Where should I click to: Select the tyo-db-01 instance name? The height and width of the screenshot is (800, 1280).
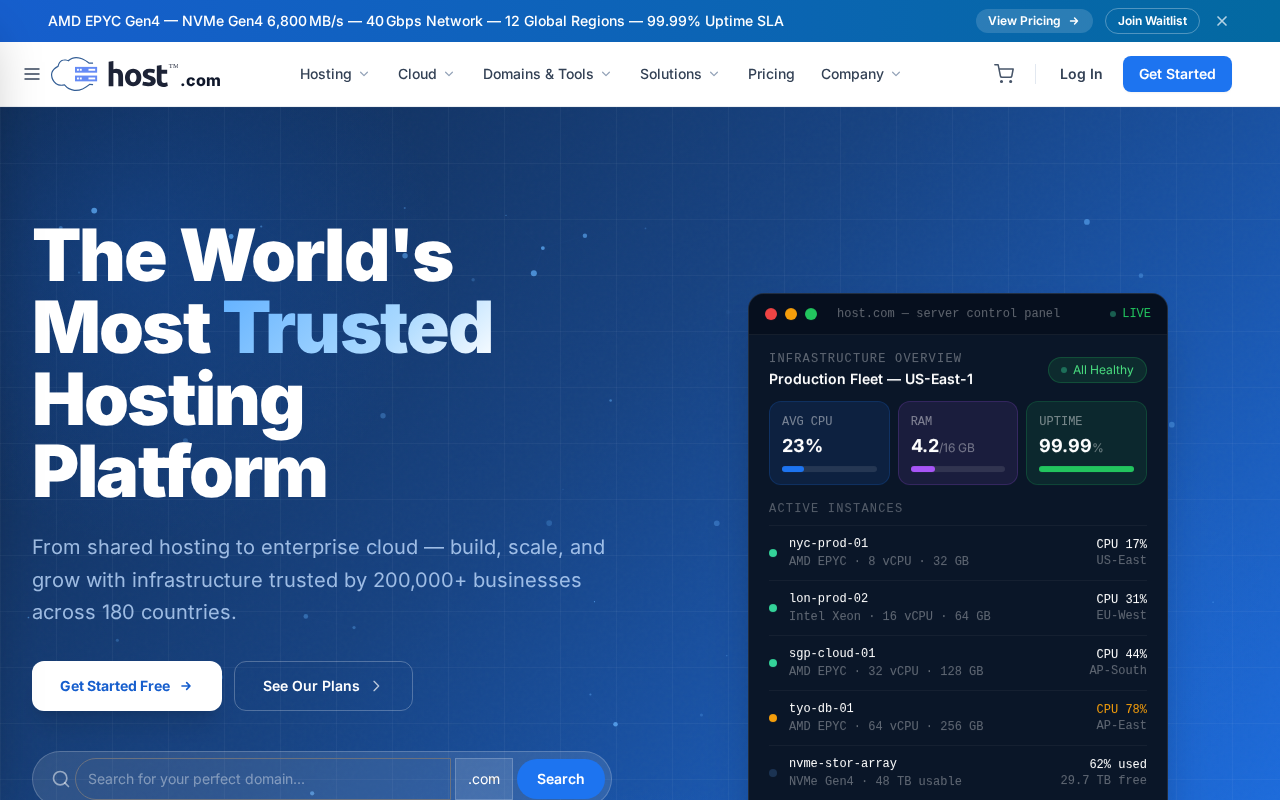(x=821, y=709)
